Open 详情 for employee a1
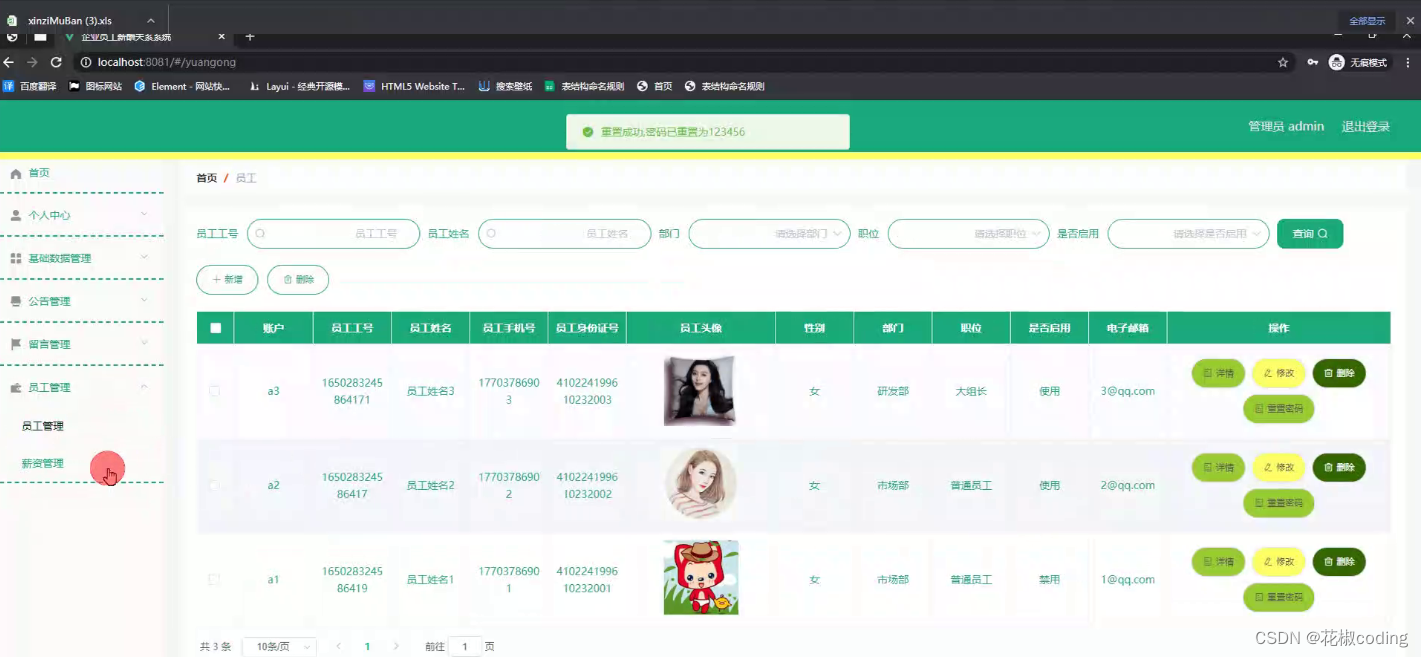This screenshot has height=657, width=1423. click(1218, 562)
